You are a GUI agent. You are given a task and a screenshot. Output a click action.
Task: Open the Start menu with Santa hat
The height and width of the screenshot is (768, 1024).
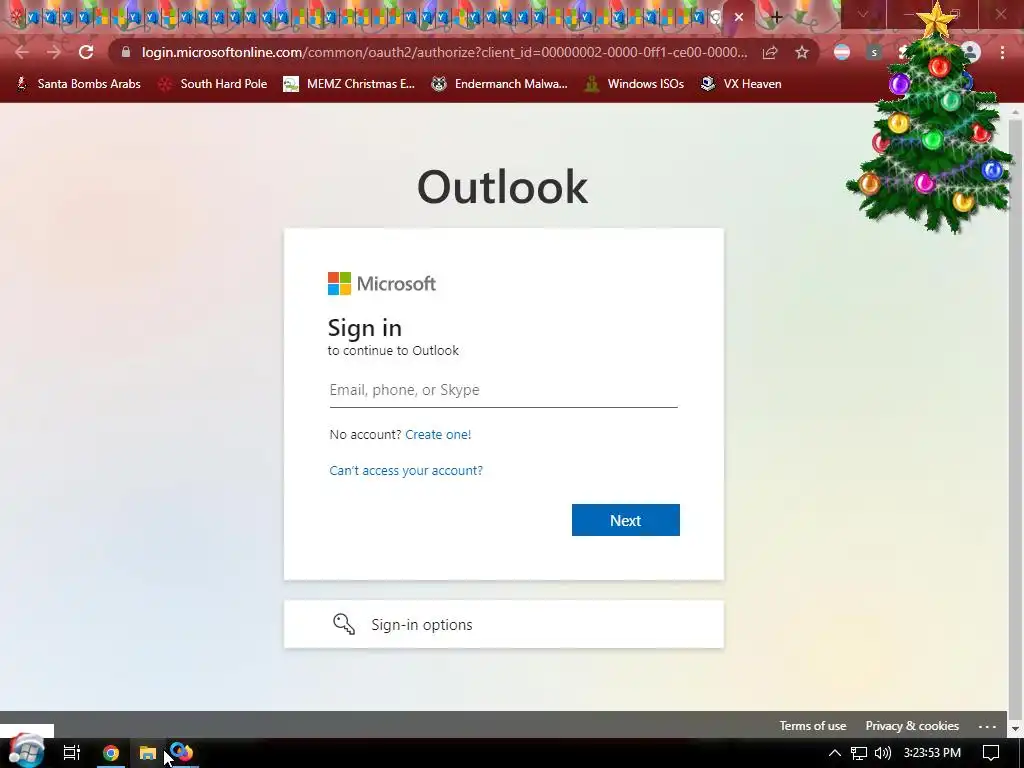coord(26,751)
